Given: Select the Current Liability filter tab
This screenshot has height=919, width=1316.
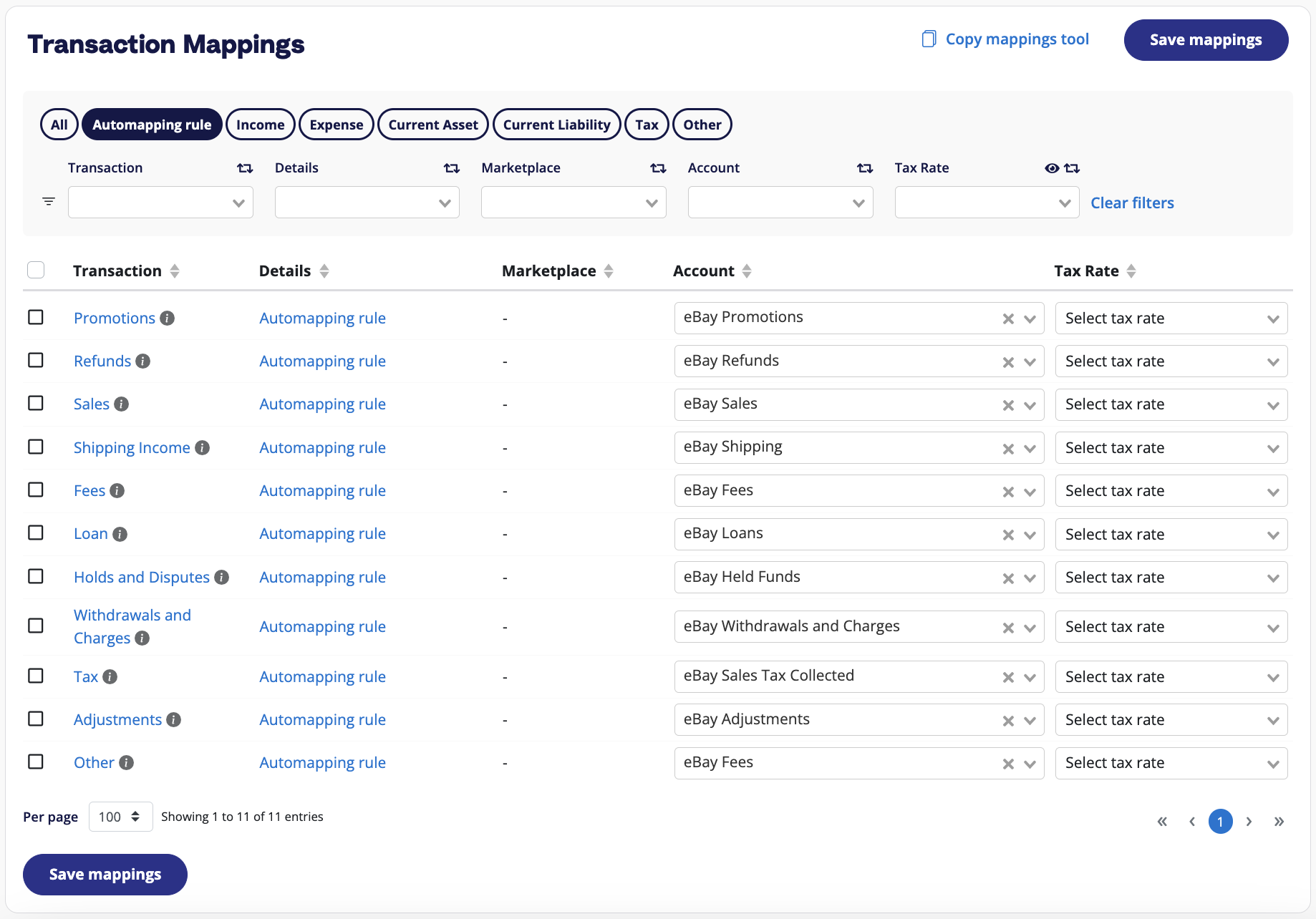Looking at the screenshot, I should coord(557,125).
